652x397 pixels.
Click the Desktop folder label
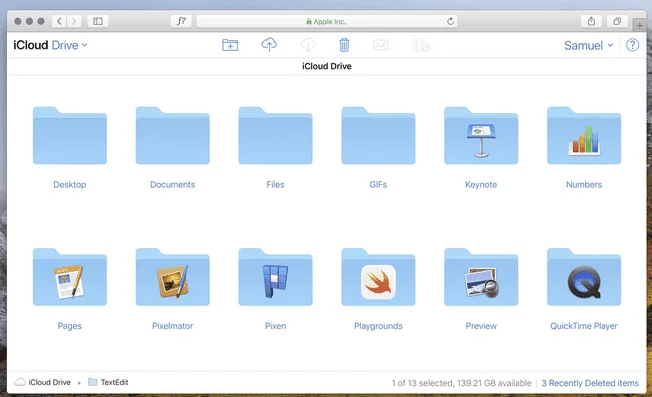[x=70, y=185]
